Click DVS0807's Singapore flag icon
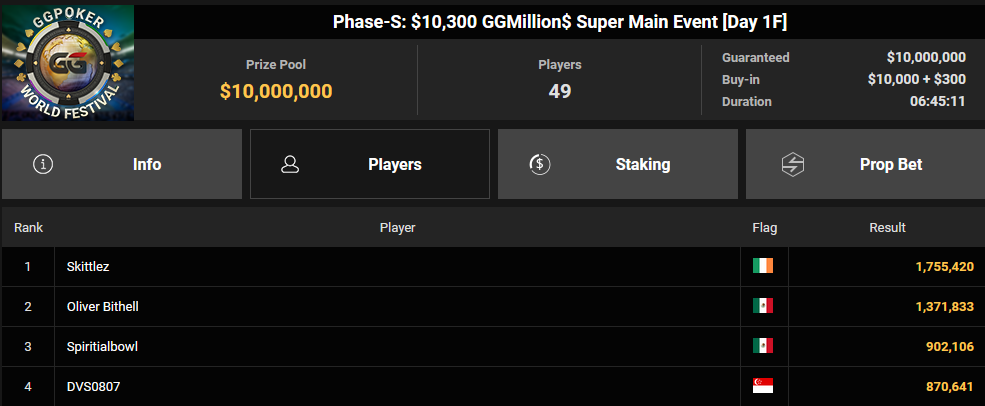985x406 pixels. (x=763, y=386)
